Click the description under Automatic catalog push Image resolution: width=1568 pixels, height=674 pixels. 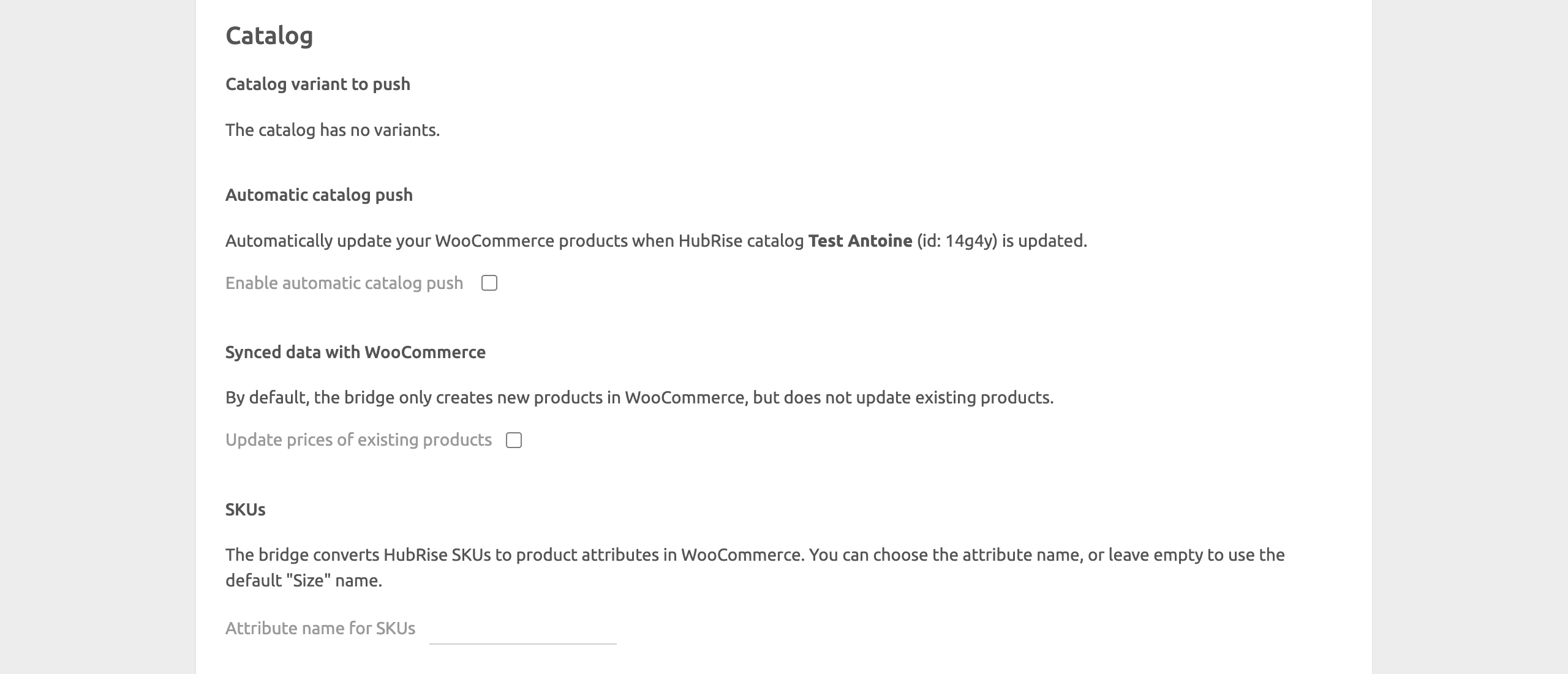[655, 241]
